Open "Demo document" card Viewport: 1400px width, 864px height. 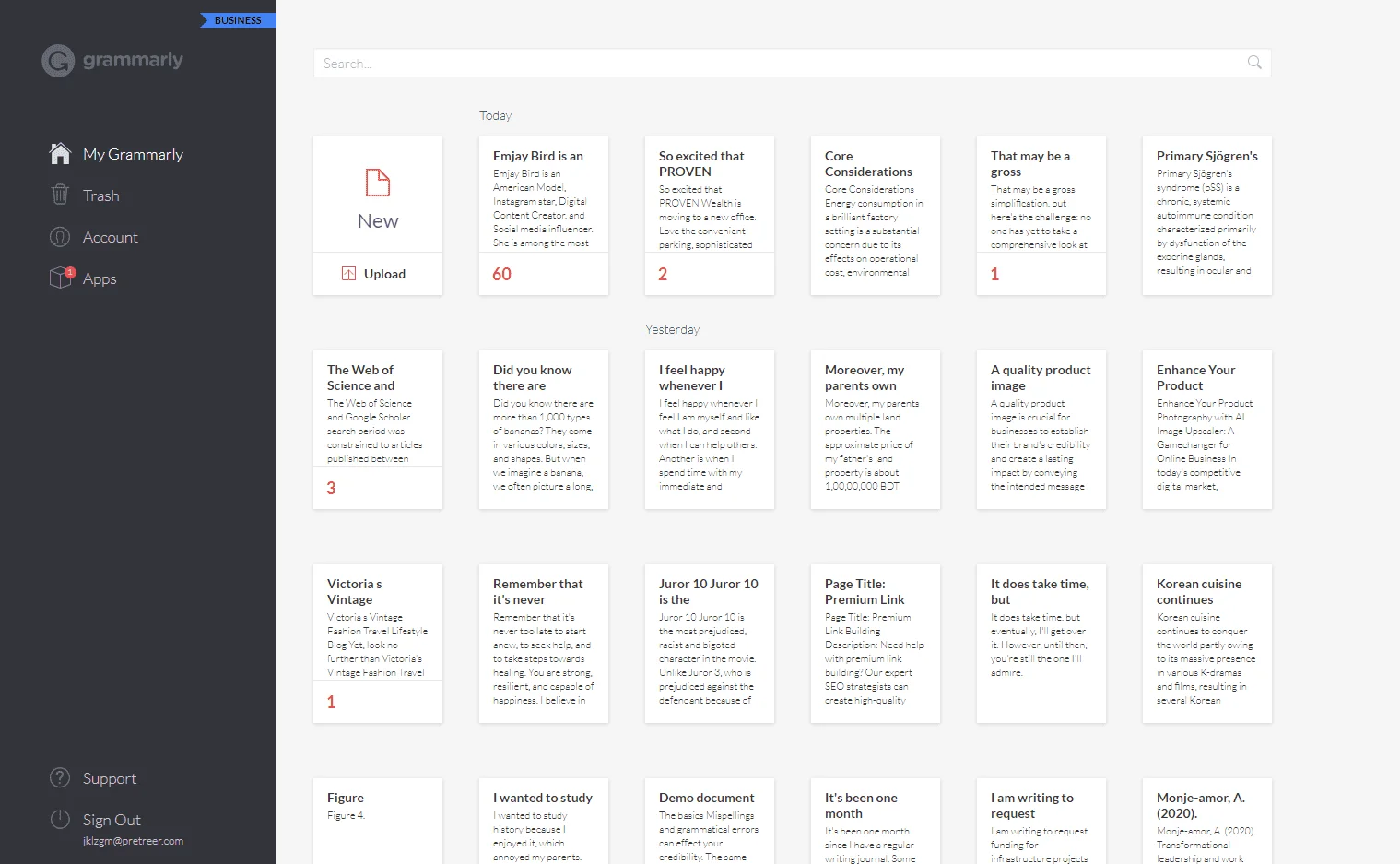click(710, 821)
